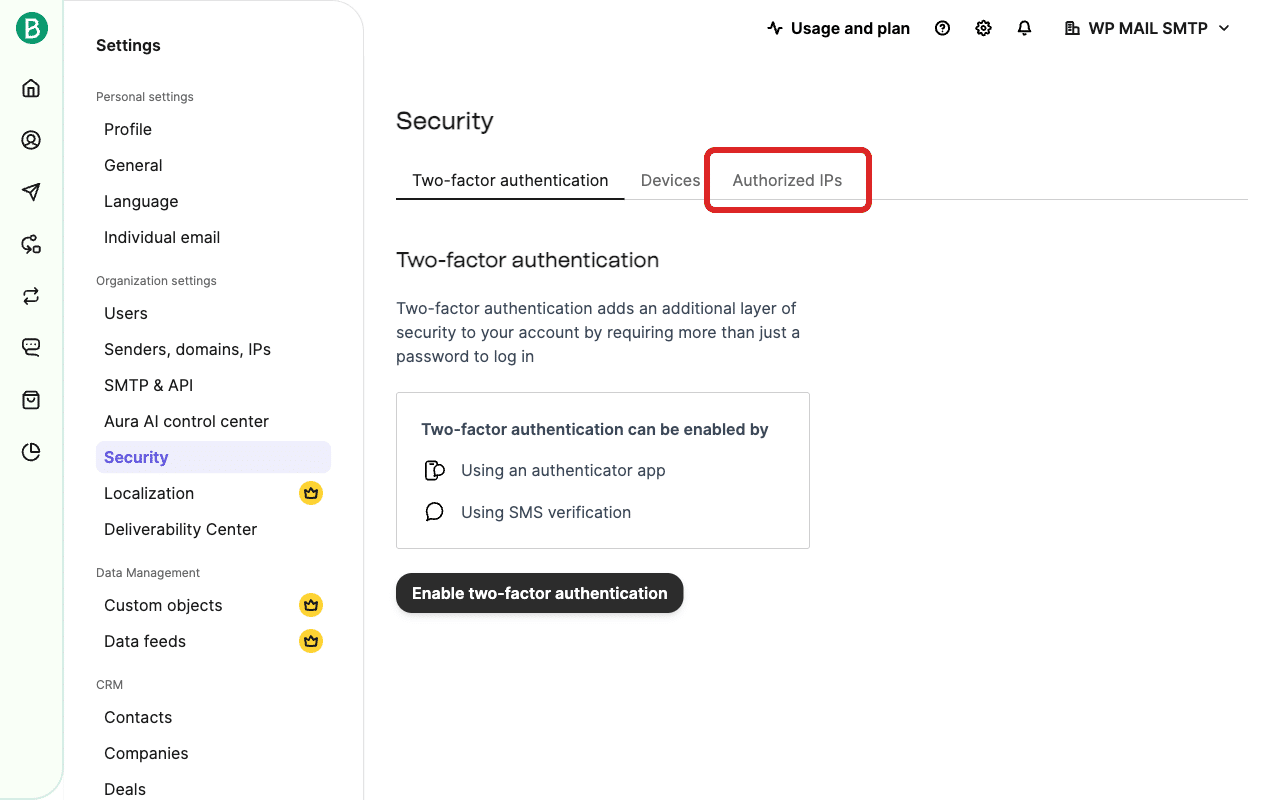Open Commerce shopping bag icon
Viewport: 1280px width, 800px height.
click(x=31, y=400)
